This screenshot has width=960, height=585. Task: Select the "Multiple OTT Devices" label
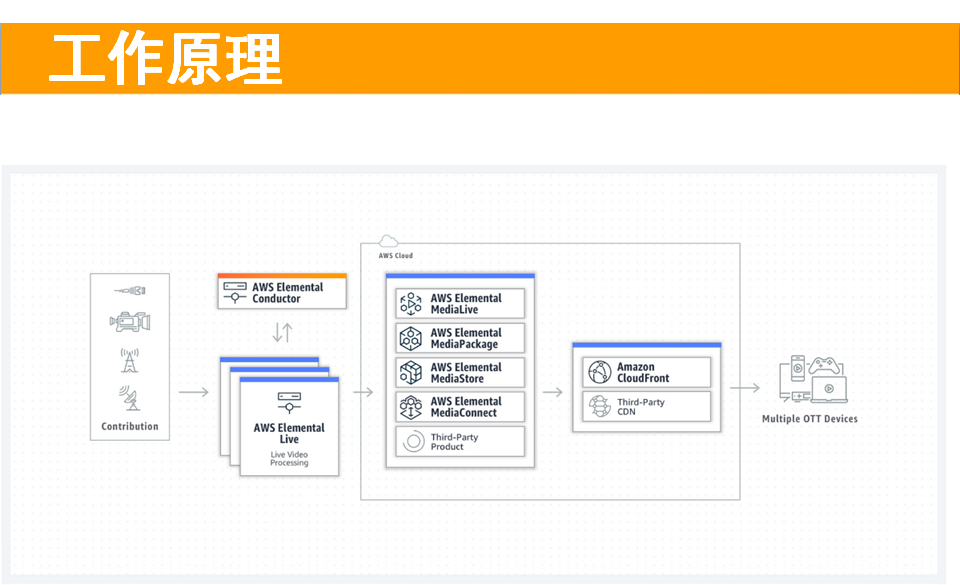tap(809, 419)
